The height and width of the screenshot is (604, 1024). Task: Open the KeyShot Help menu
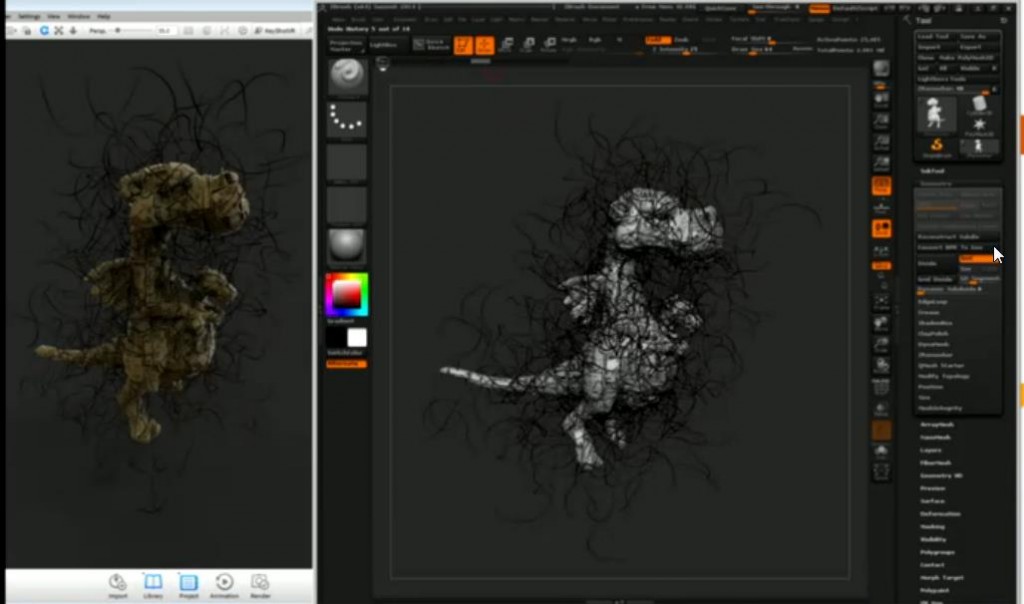coord(104,17)
